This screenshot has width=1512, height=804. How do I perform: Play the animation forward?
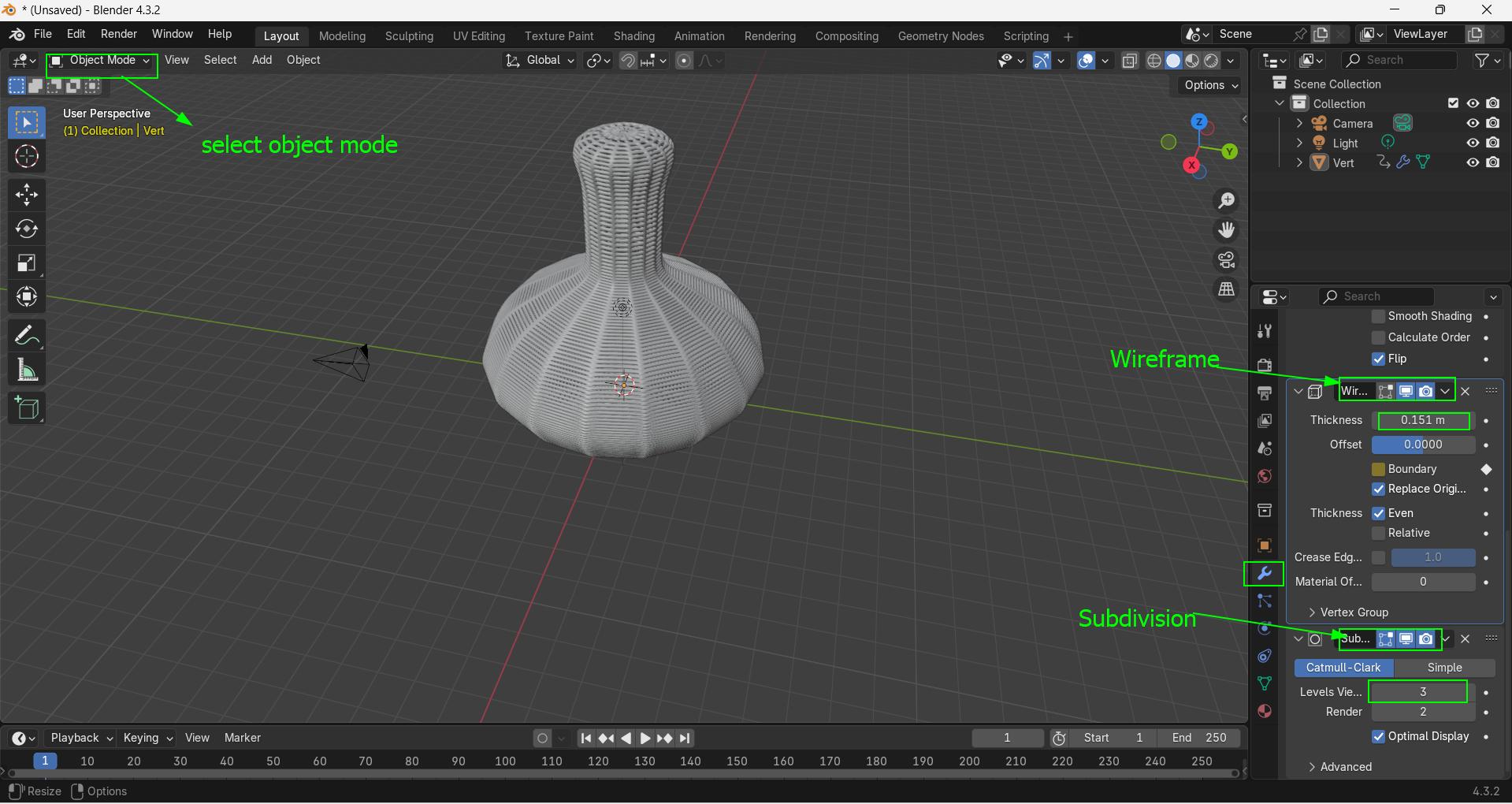pos(645,738)
